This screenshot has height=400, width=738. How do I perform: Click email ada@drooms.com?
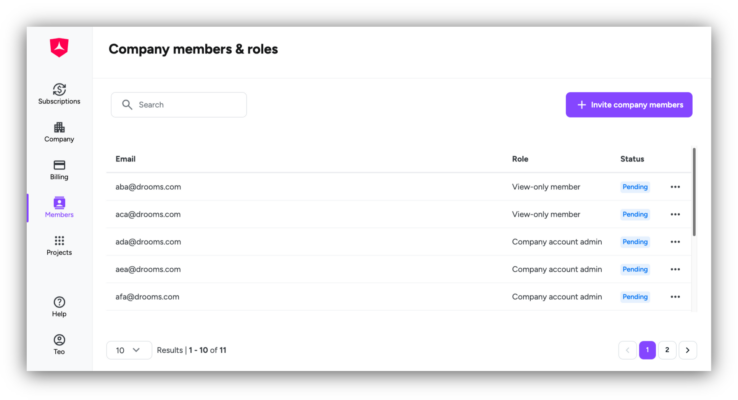(x=148, y=242)
